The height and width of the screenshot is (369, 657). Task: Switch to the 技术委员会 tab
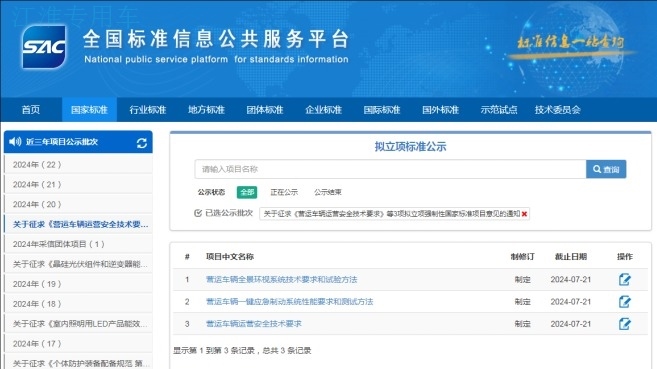(x=557, y=110)
